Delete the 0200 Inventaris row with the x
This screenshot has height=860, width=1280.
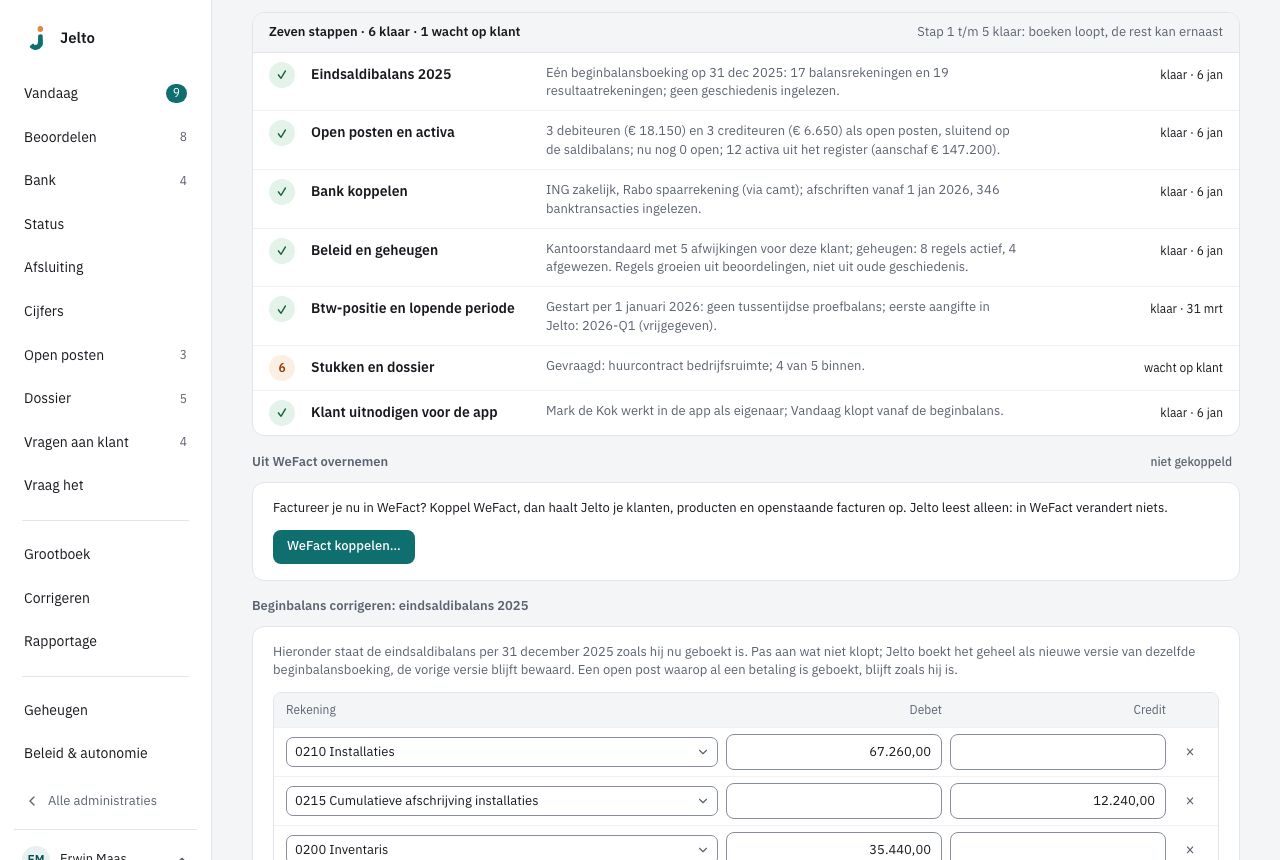tap(1190, 850)
